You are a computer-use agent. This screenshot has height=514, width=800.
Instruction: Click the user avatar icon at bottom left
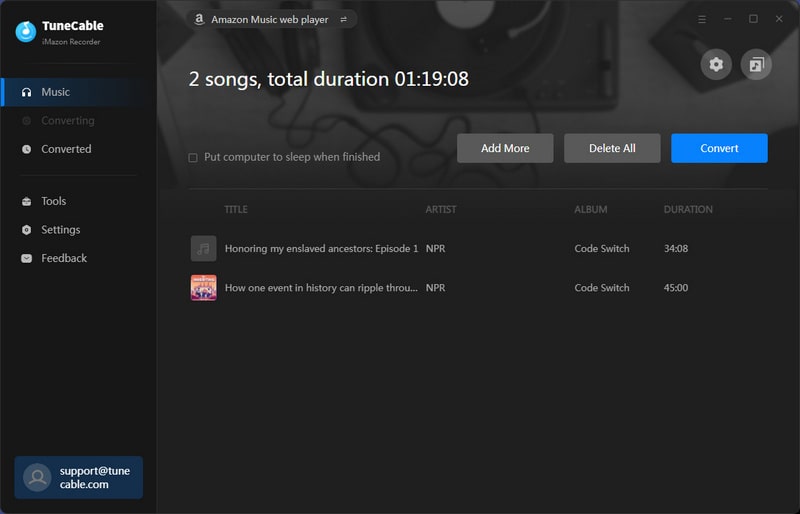(37, 477)
